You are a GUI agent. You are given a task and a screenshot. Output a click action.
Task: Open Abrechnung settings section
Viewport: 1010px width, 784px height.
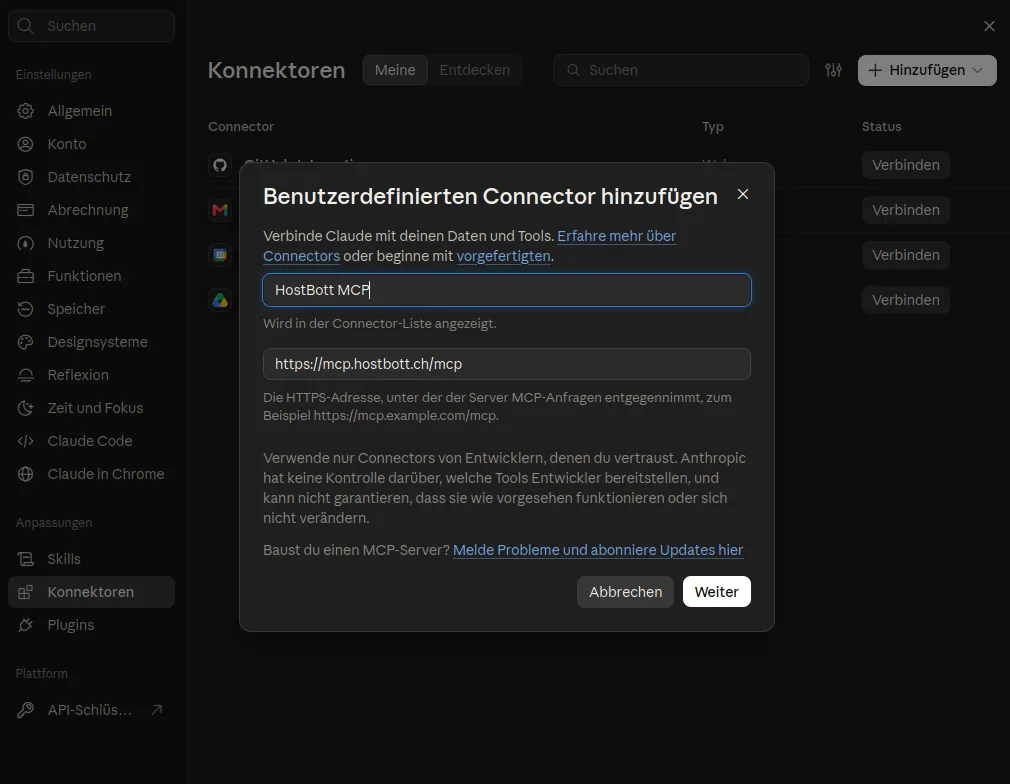tap(91, 210)
